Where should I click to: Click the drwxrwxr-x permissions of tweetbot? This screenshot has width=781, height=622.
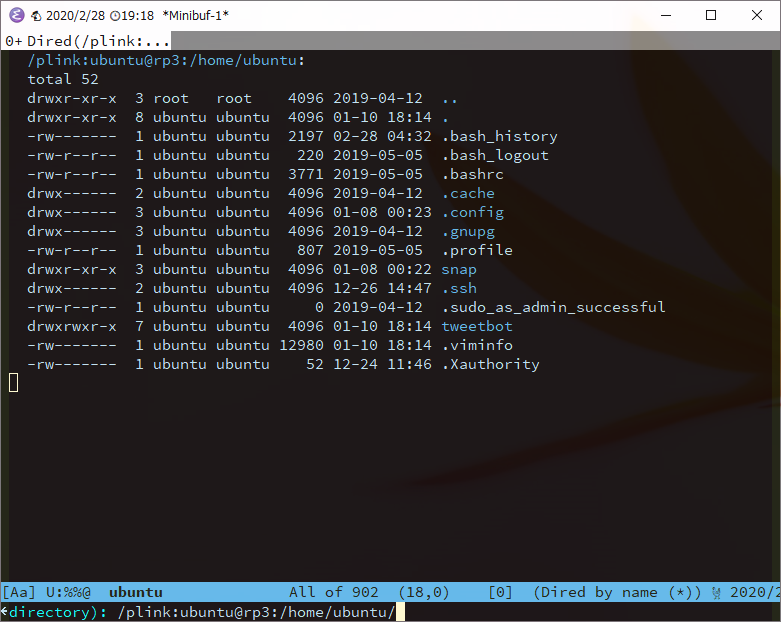(x=72, y=326)
